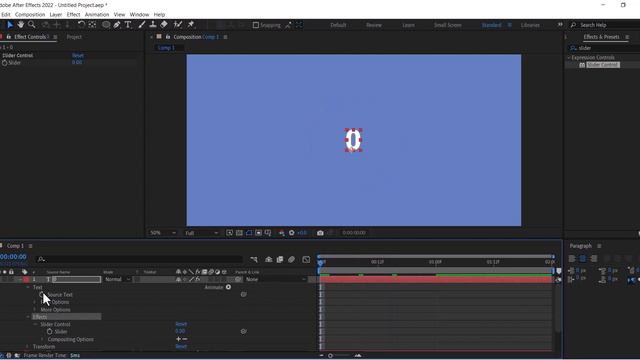Screen dimensions: 640x360
Task: Toggle Effect Controls panel lock icon
Action: point(9,37)
